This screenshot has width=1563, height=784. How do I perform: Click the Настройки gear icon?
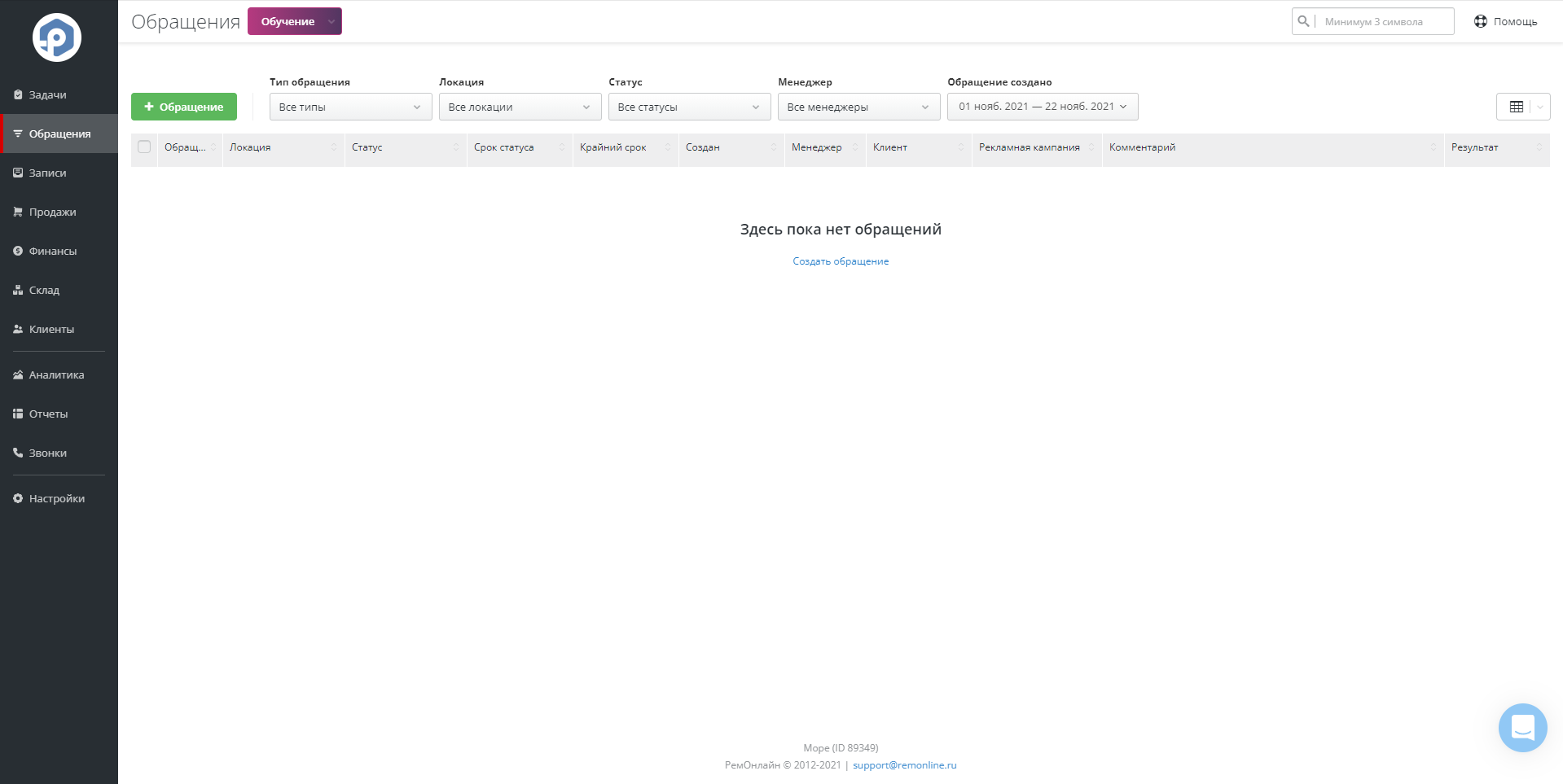click(18, 498)
